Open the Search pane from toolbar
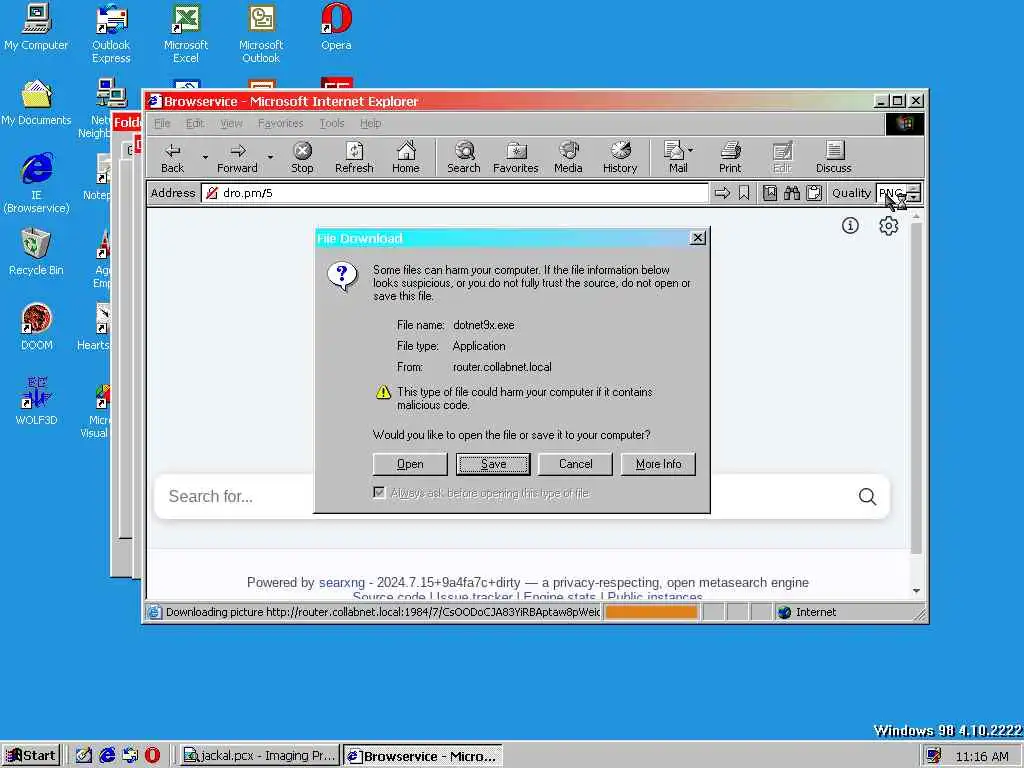 point(464,157)
